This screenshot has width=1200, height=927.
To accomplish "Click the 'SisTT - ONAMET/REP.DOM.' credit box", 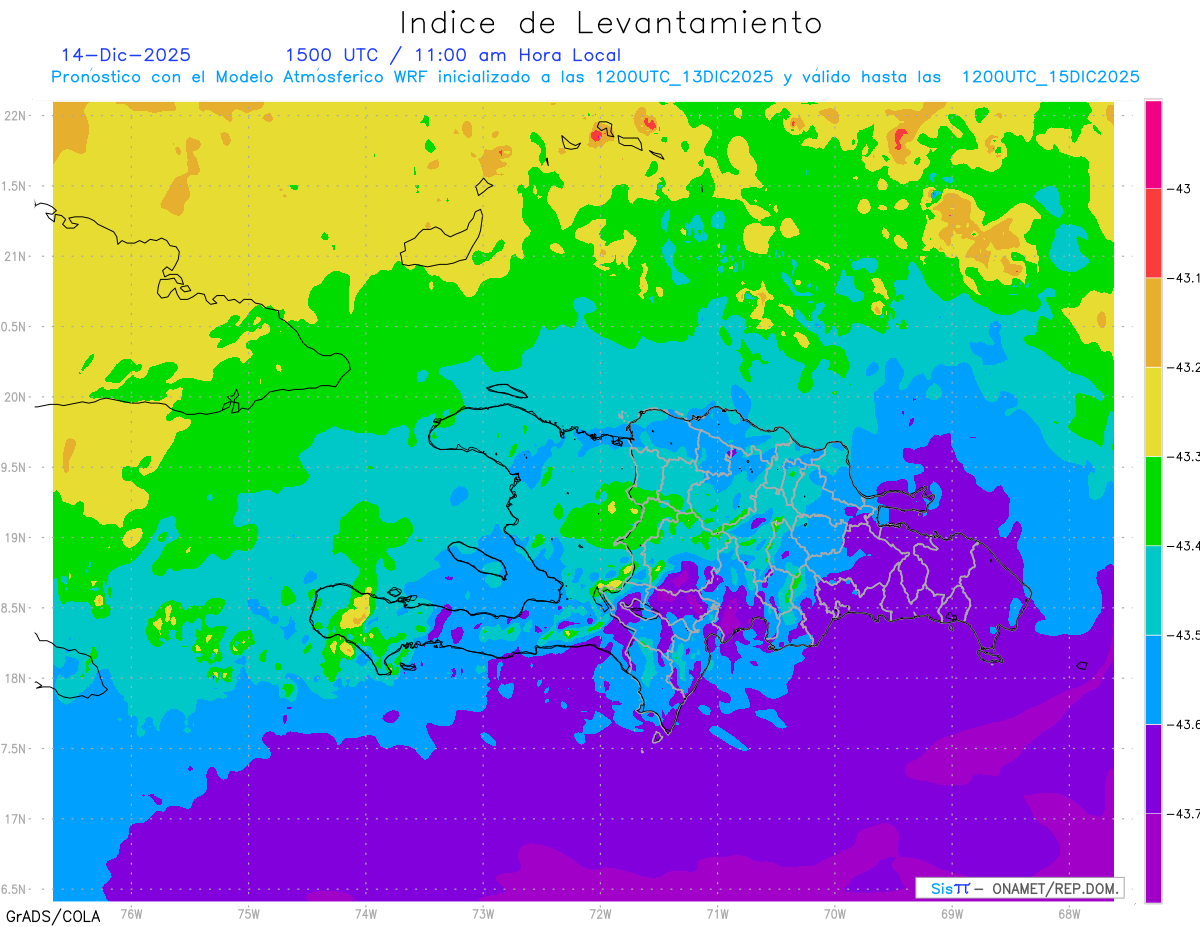I will (x=1020, y=888).
